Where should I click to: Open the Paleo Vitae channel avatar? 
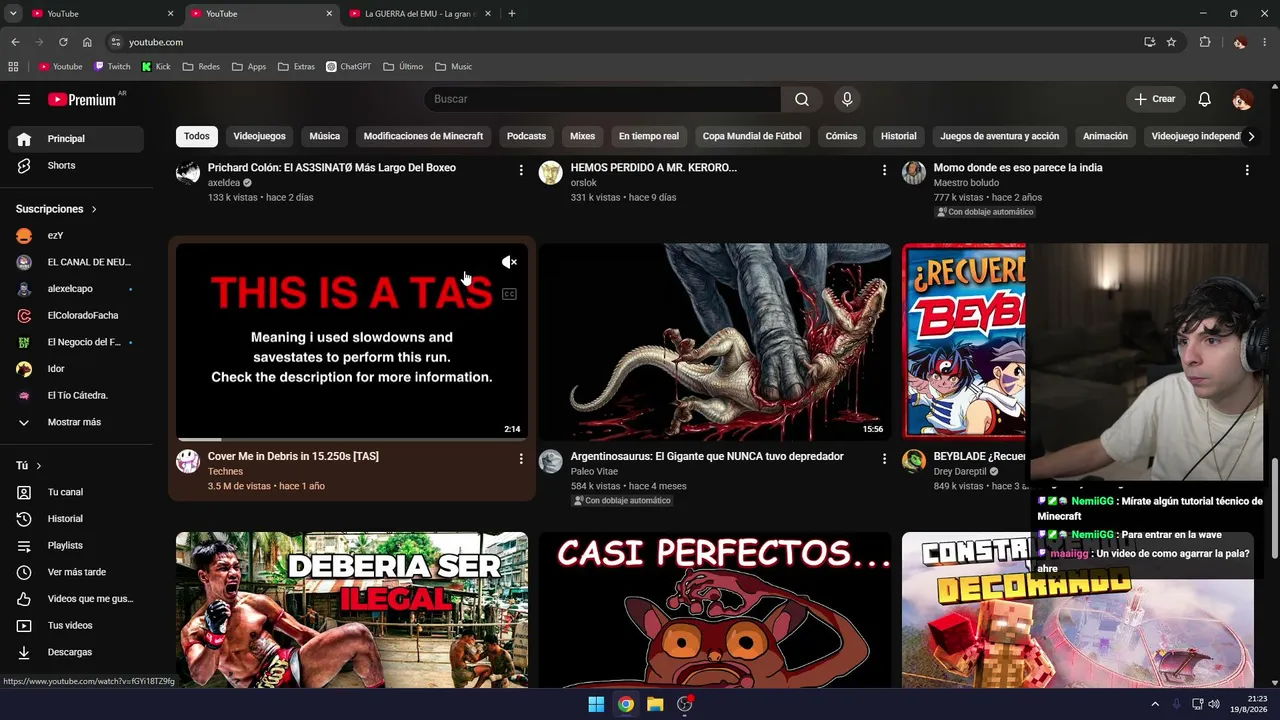point(551,461)
